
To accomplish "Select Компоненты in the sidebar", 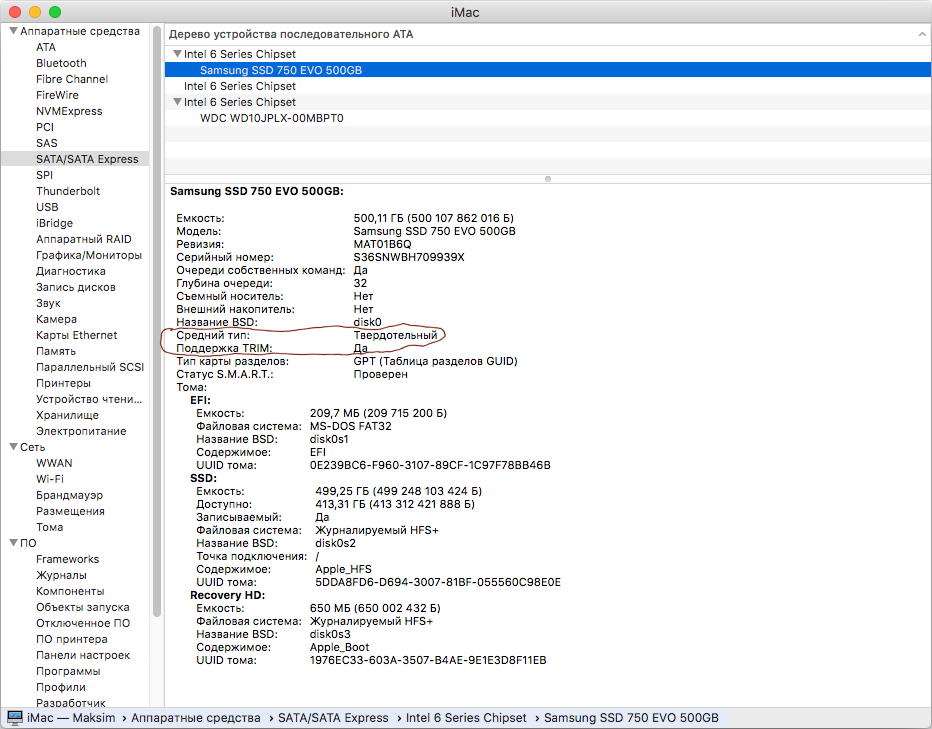I will (x=70, y=592).
